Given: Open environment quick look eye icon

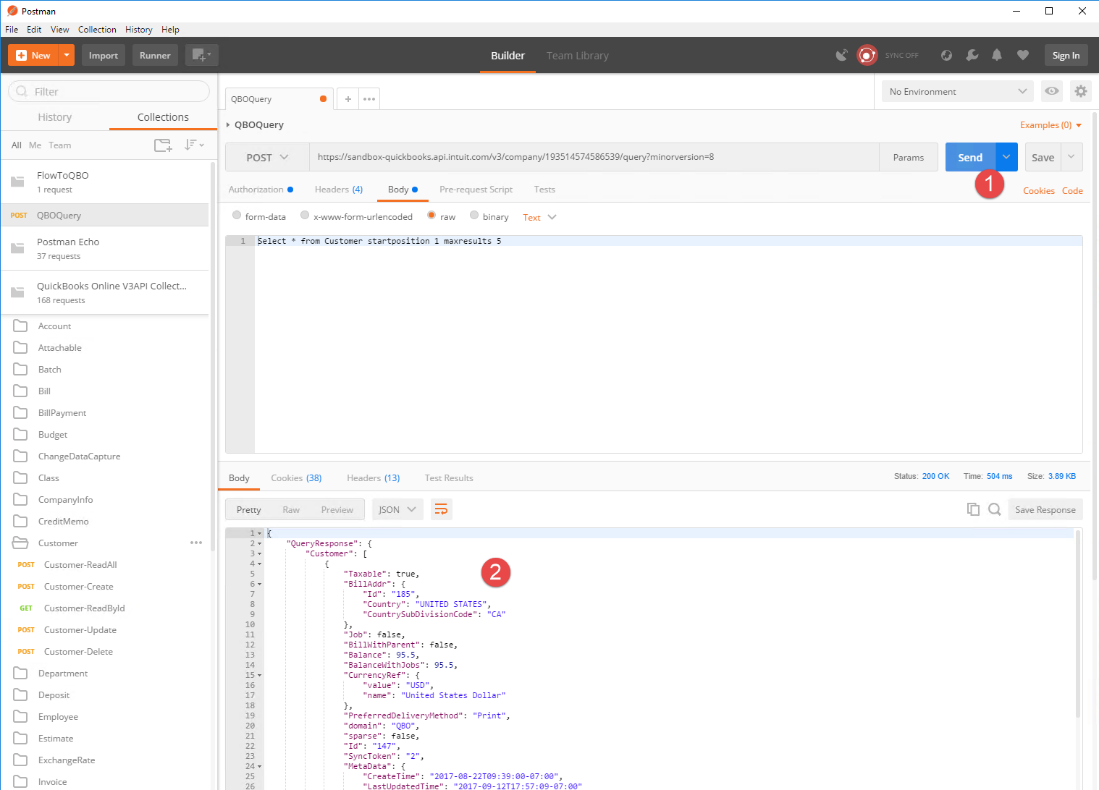Looking at the screenshot, I should click(x=1051, y=91).
